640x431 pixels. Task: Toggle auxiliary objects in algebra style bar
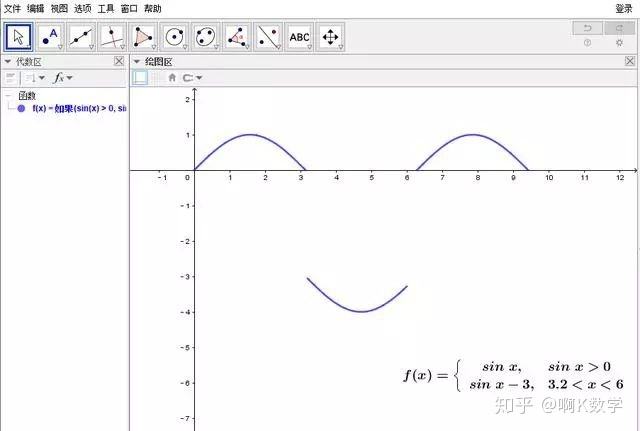[11, 78]
